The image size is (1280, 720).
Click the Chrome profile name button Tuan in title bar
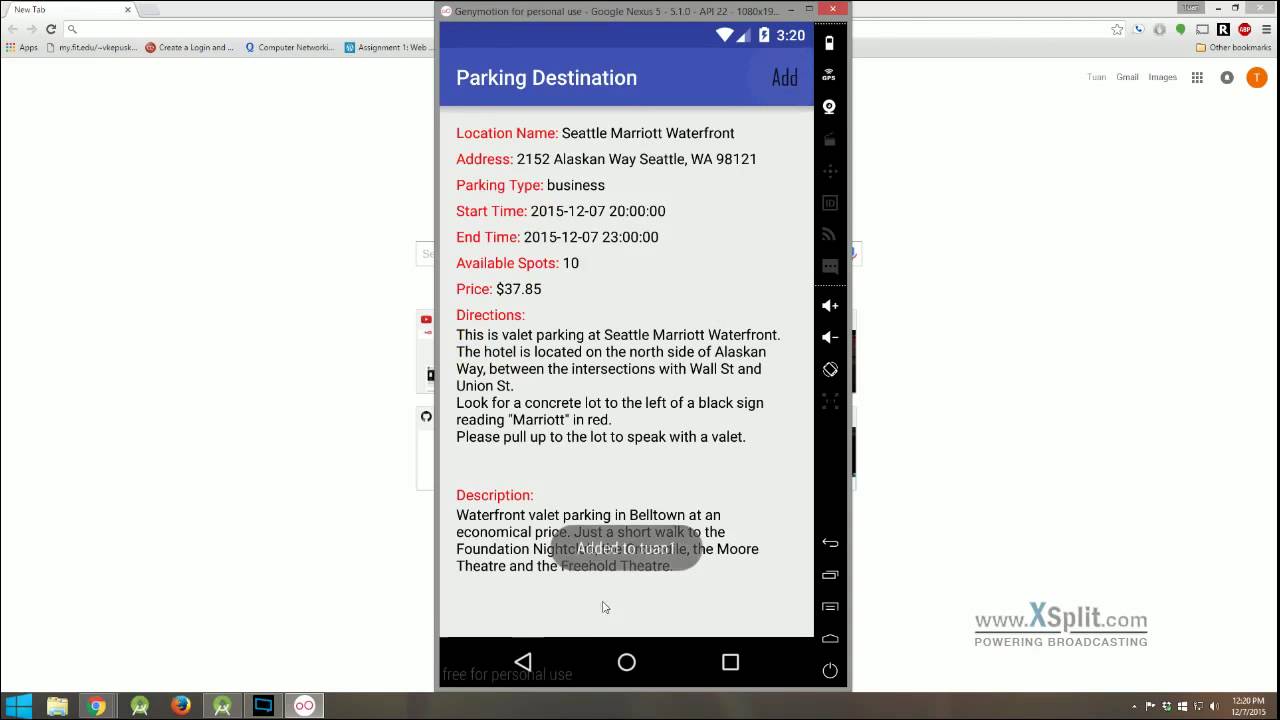1189,8
